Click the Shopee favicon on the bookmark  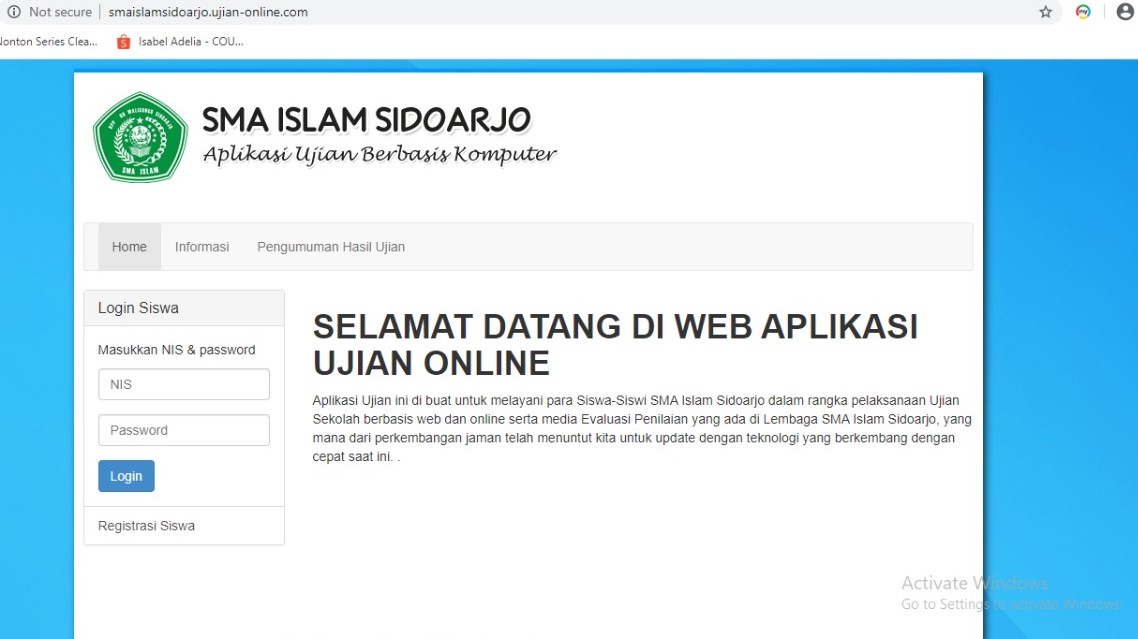[x=123, y=41]
